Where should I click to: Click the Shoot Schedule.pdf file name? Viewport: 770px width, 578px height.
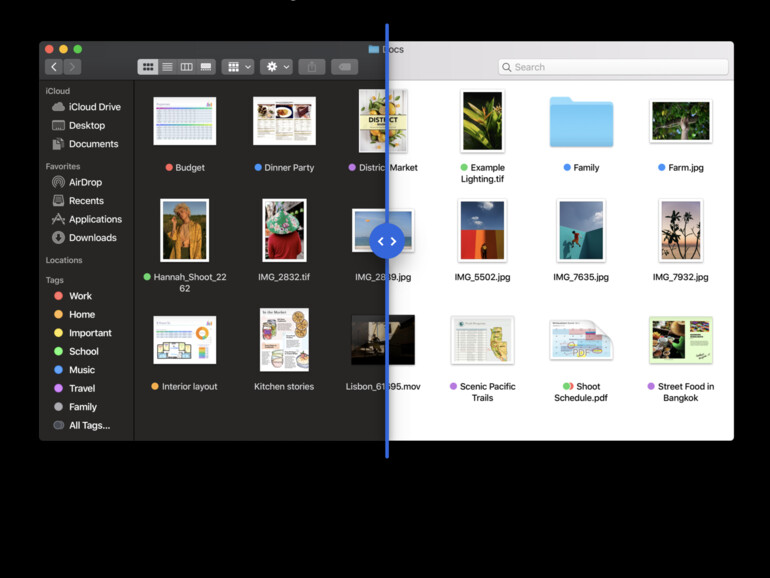581,392
